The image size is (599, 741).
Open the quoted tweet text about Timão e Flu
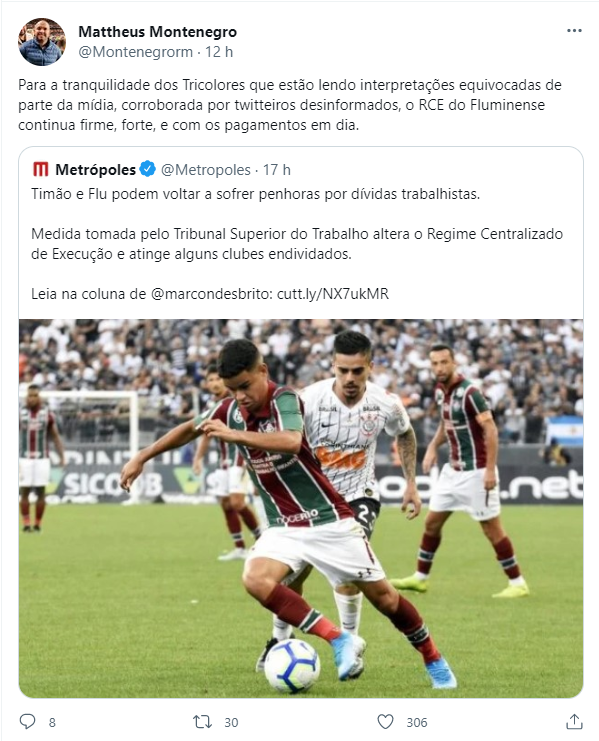pyautogui.click(x=256, y=194)
